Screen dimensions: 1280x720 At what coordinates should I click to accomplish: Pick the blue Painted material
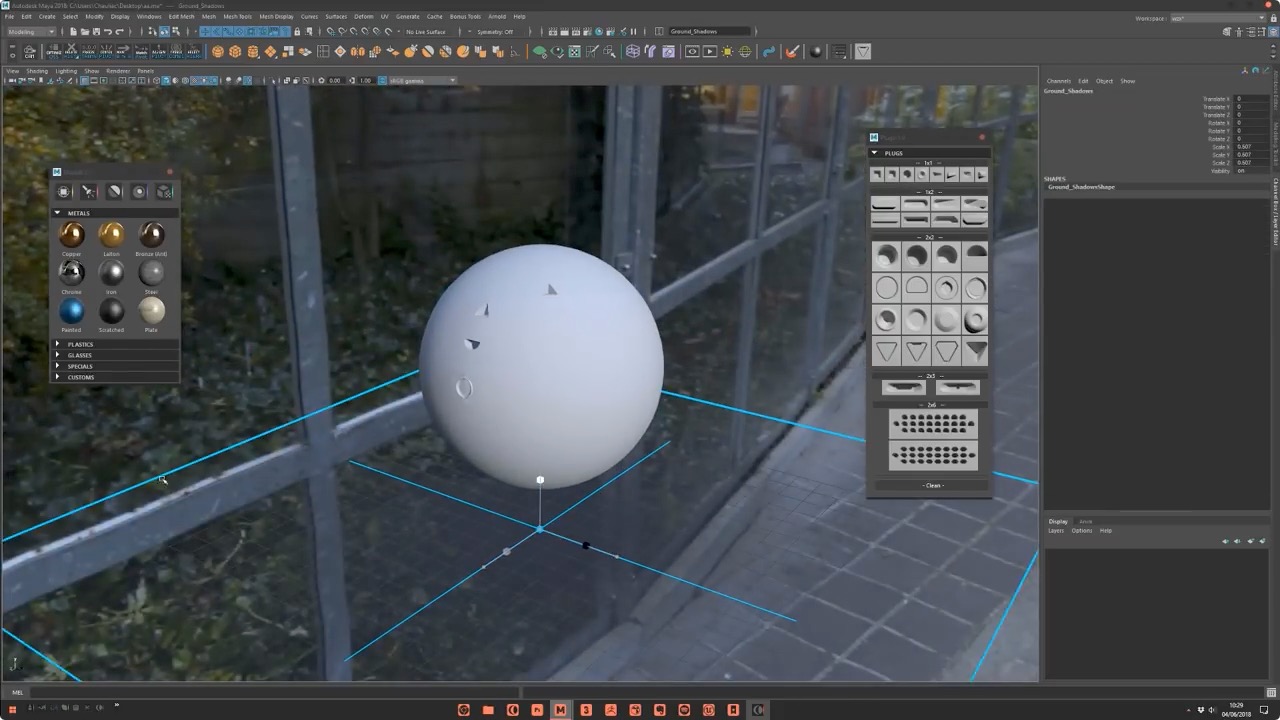coord(71,311)
